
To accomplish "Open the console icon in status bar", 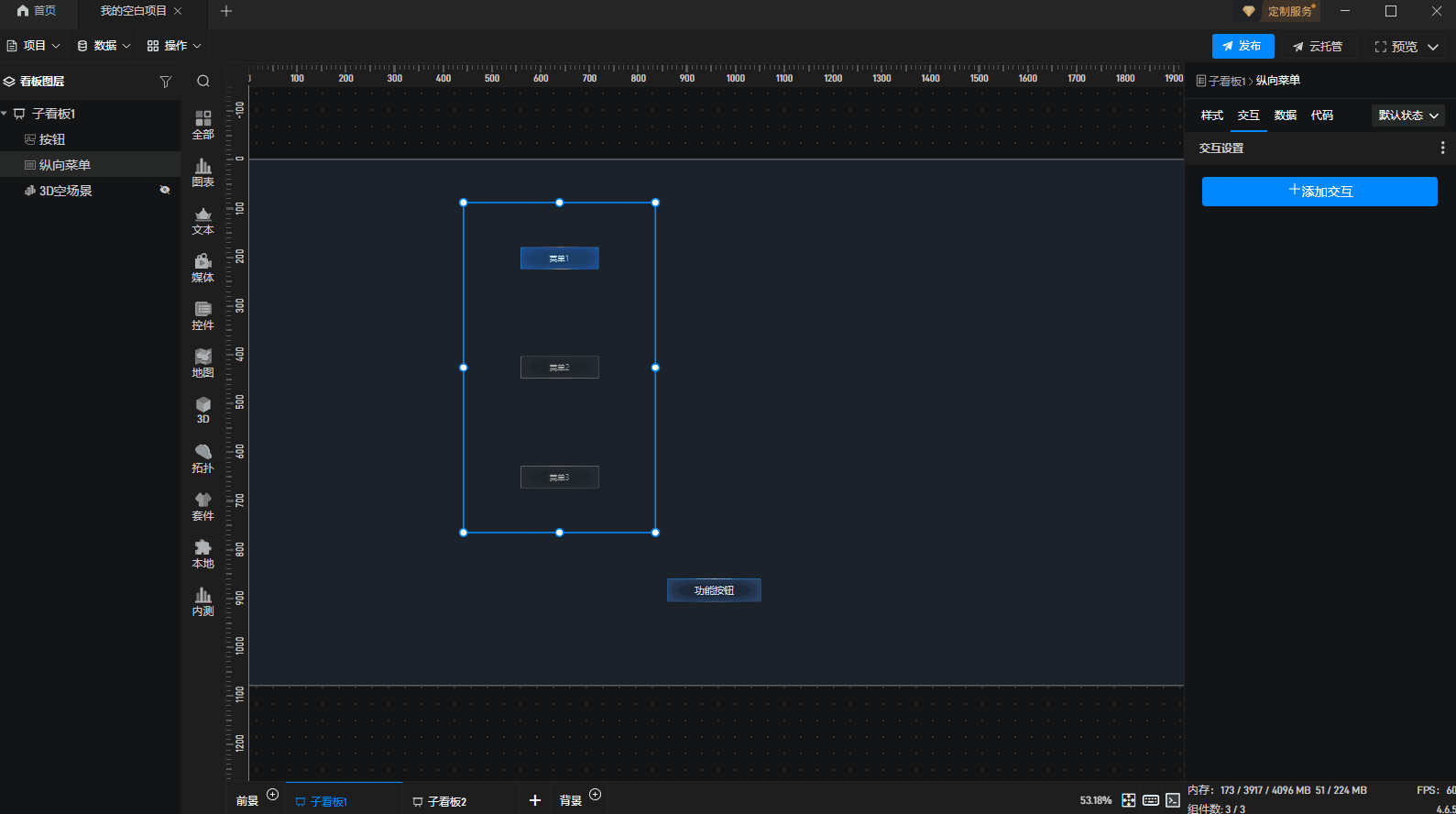I will (1173, 800).
